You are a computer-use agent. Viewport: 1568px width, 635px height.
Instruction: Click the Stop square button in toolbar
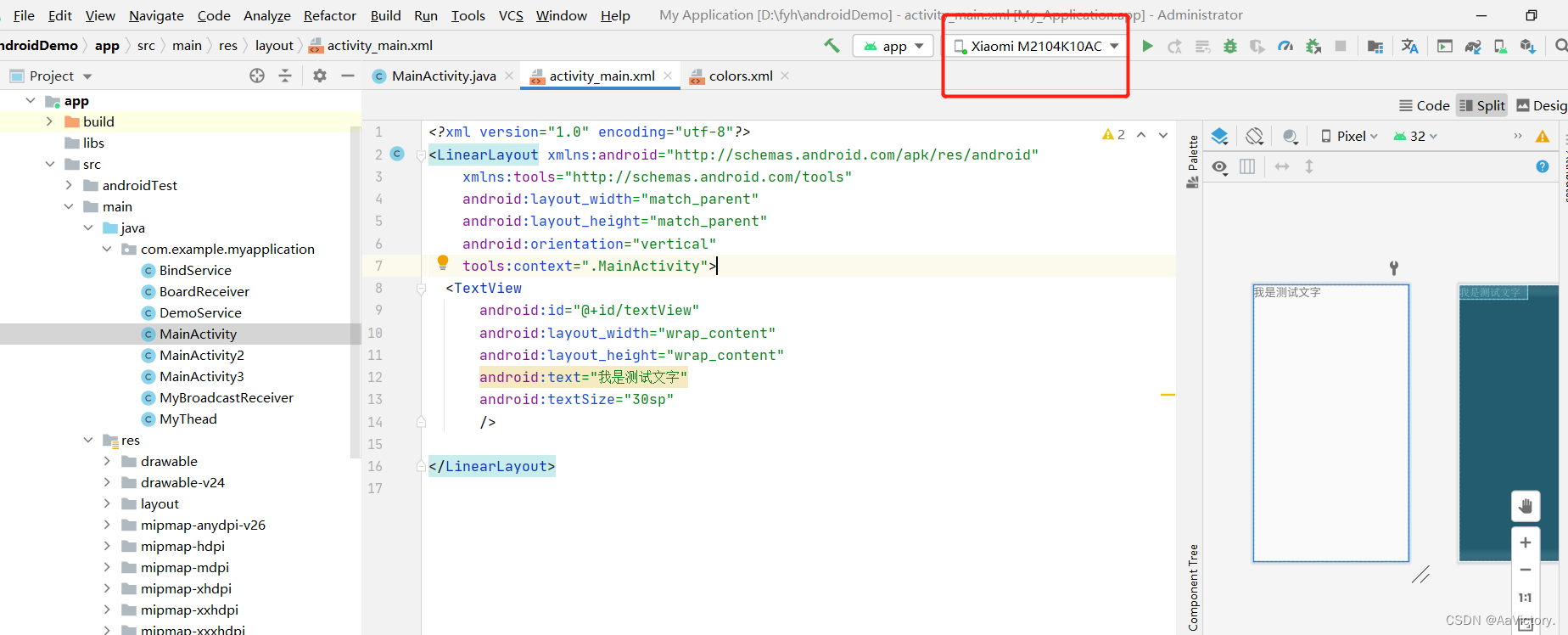(1341, 46)
